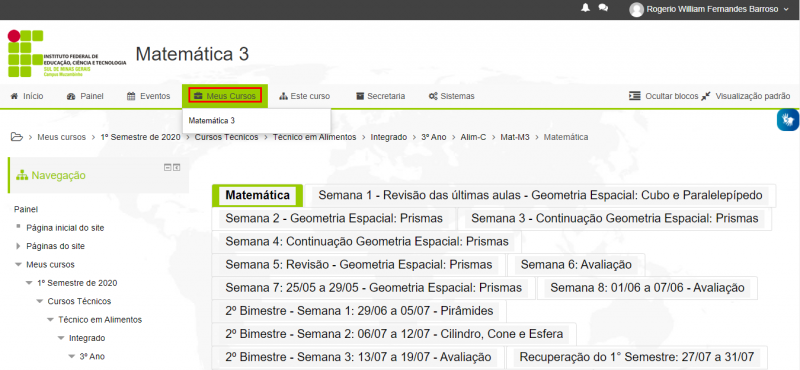
Task: Click the Este curso sitemap icon
Action: tap(284, 96)
